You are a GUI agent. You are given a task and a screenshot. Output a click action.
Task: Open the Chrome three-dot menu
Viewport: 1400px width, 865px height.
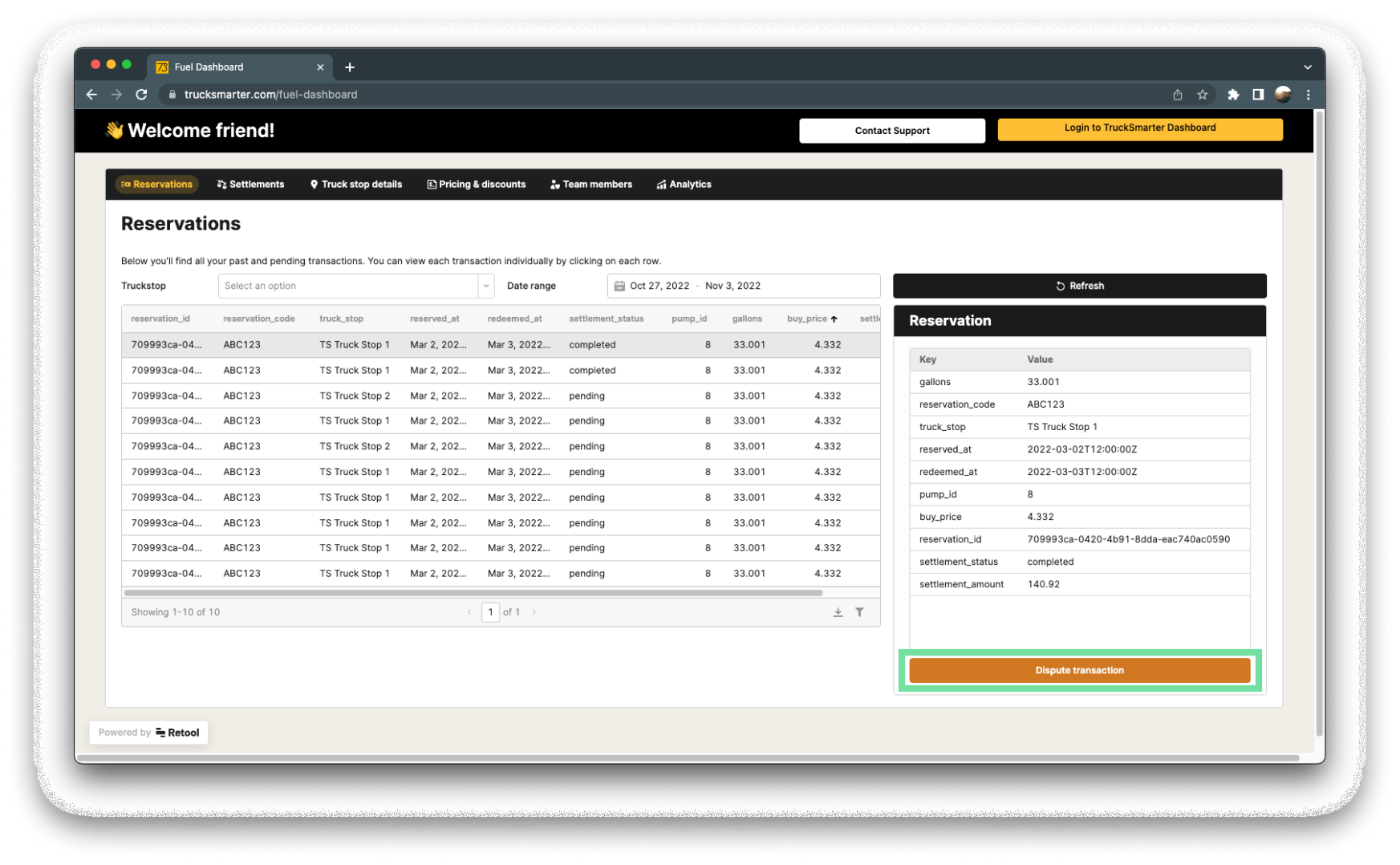tap(1308, 95)
